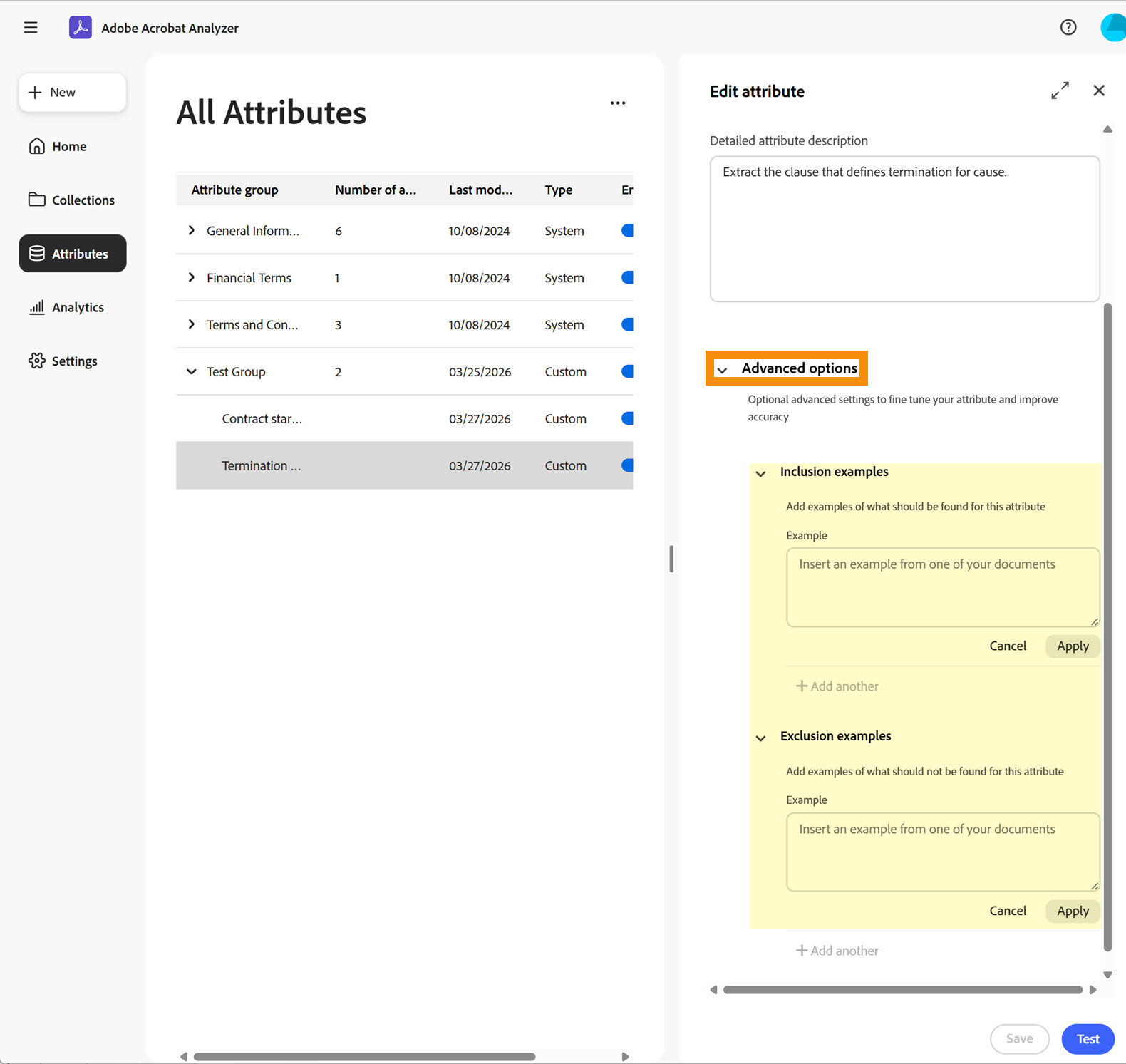Sort by Number of attributes column header

coord(376,190)
